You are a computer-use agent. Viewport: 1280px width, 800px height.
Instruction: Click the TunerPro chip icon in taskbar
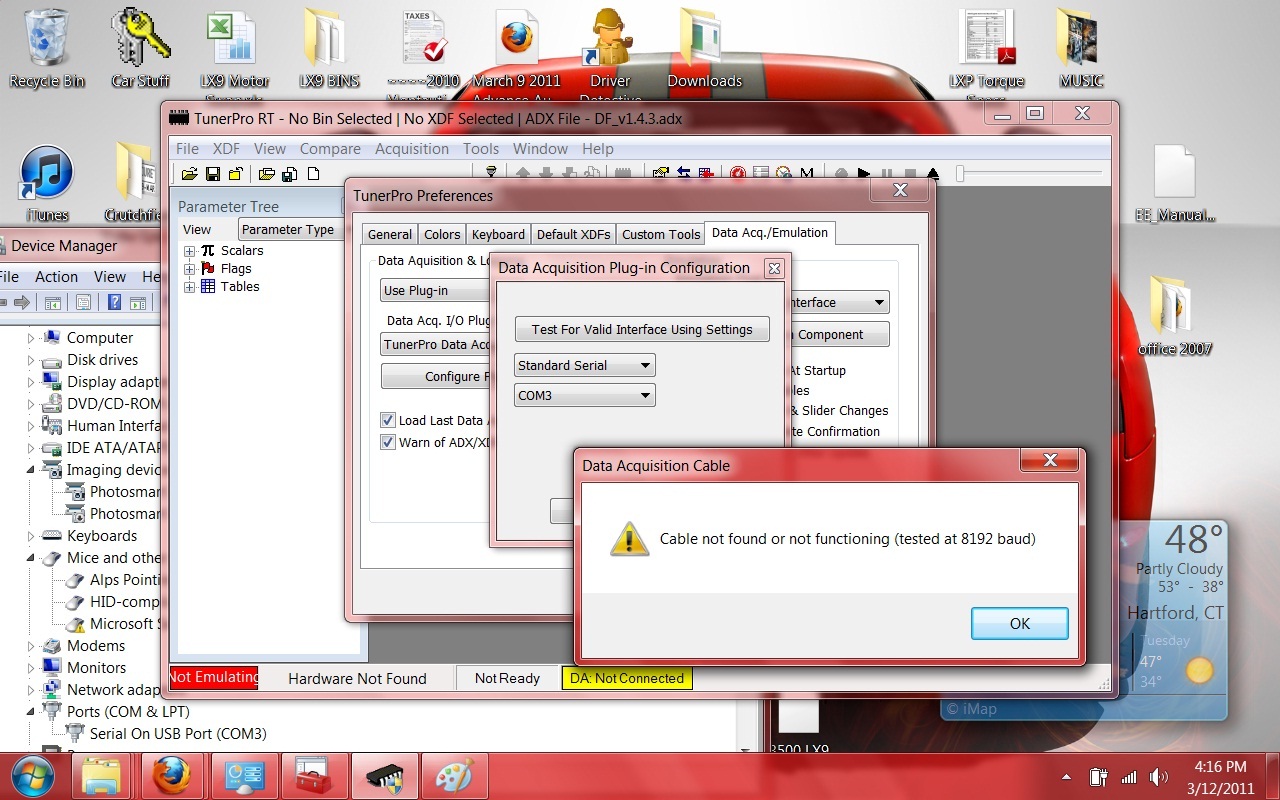384,776
